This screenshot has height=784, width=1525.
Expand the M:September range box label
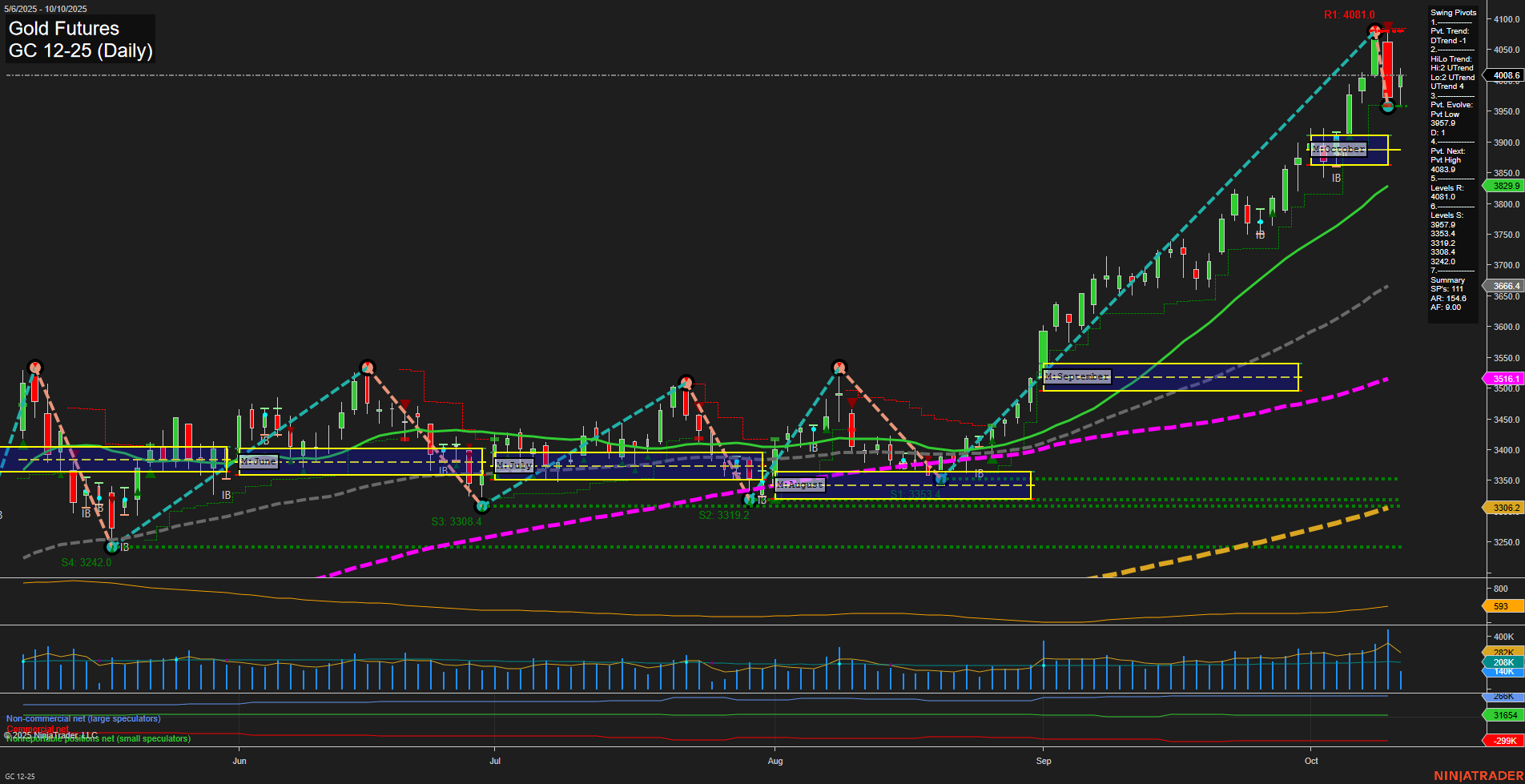1076,375
